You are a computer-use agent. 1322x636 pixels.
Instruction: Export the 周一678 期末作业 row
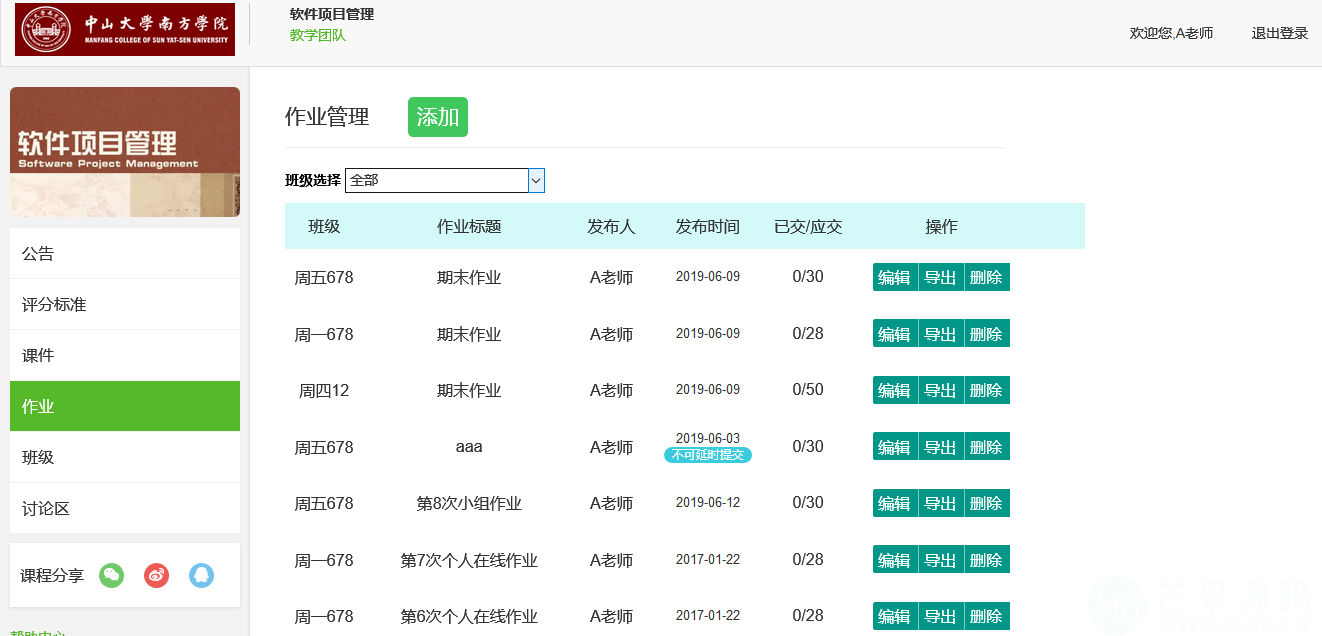(940, 334)
